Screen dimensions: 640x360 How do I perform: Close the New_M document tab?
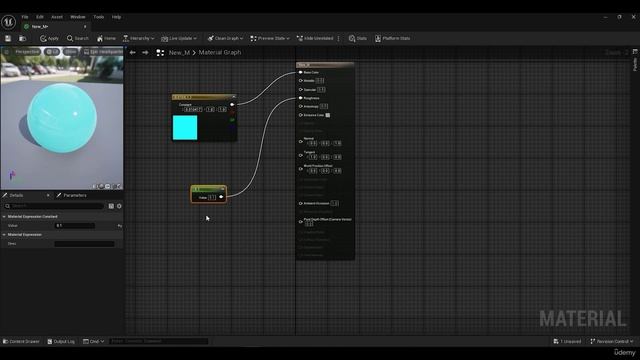coord(85,27)
